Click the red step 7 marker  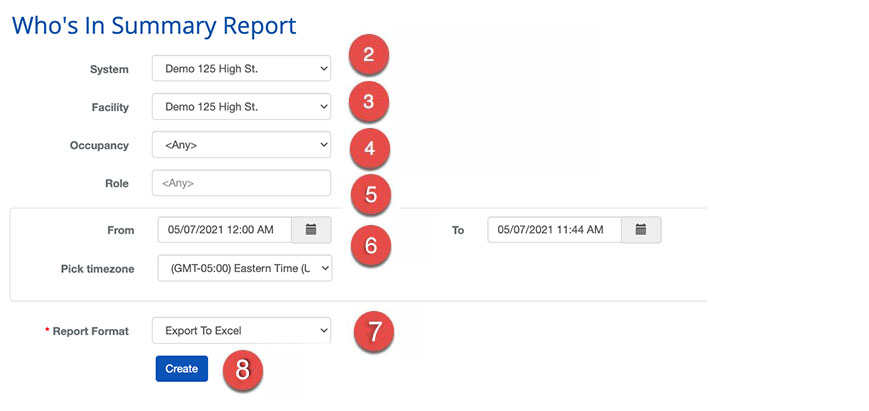pos(374,332)
